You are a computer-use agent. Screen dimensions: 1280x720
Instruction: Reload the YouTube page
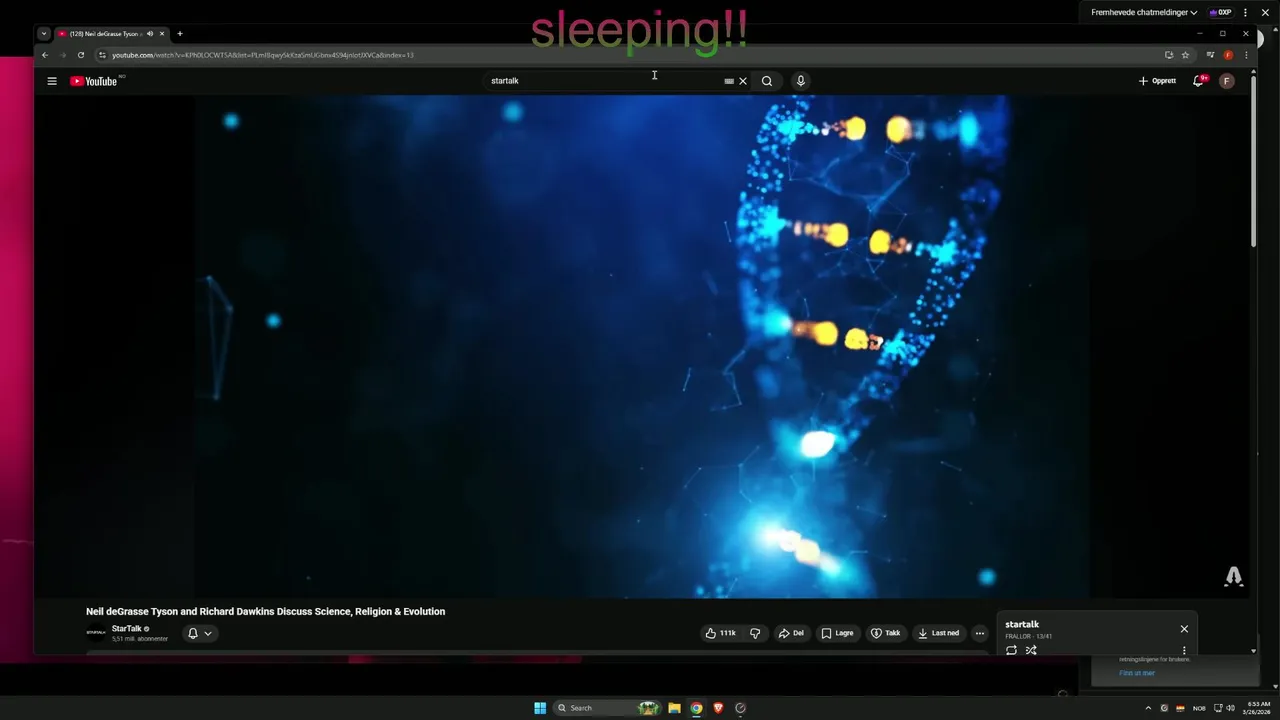click(81, 55)
